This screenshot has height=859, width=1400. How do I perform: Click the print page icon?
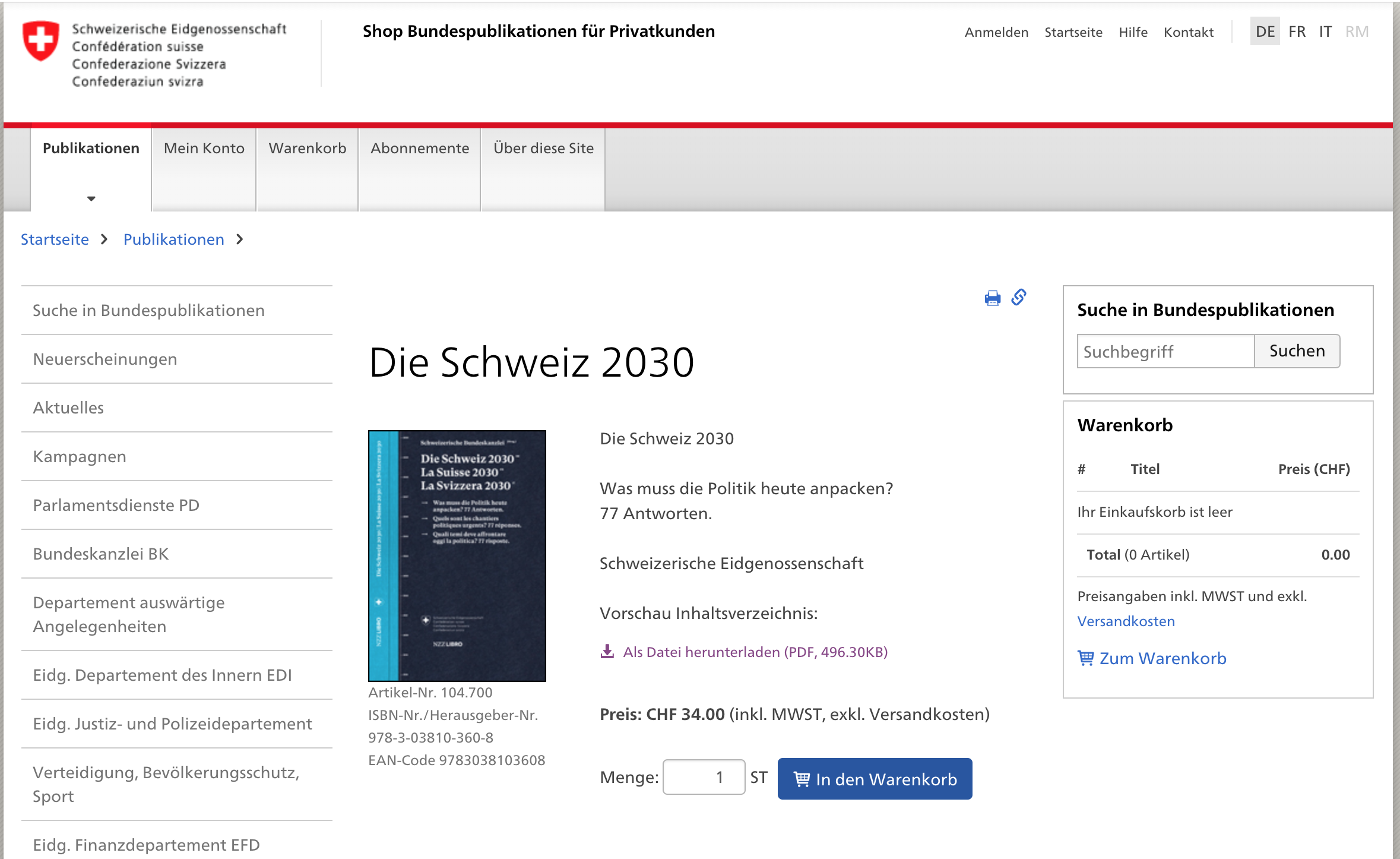pos(992,298)
